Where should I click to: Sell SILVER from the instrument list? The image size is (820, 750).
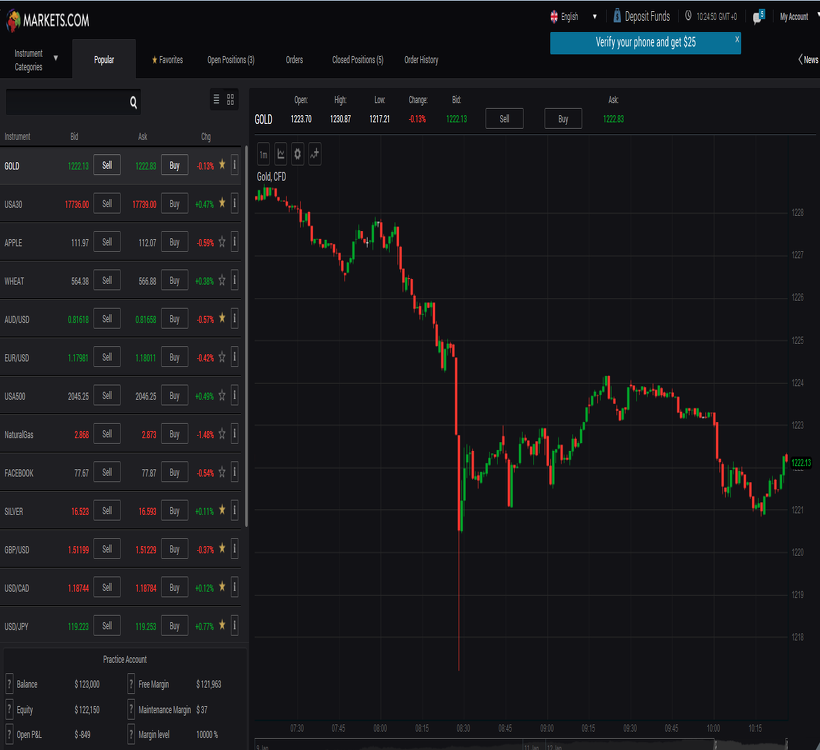click(x=107, y=510)
